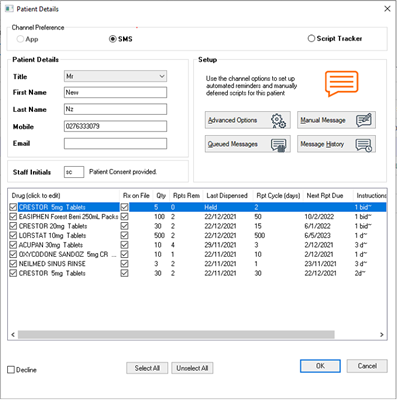Toggle the NEILMED SINUS RINSE checkbox
The width and height of the screenshot is (397, 400).
(13, 264)
